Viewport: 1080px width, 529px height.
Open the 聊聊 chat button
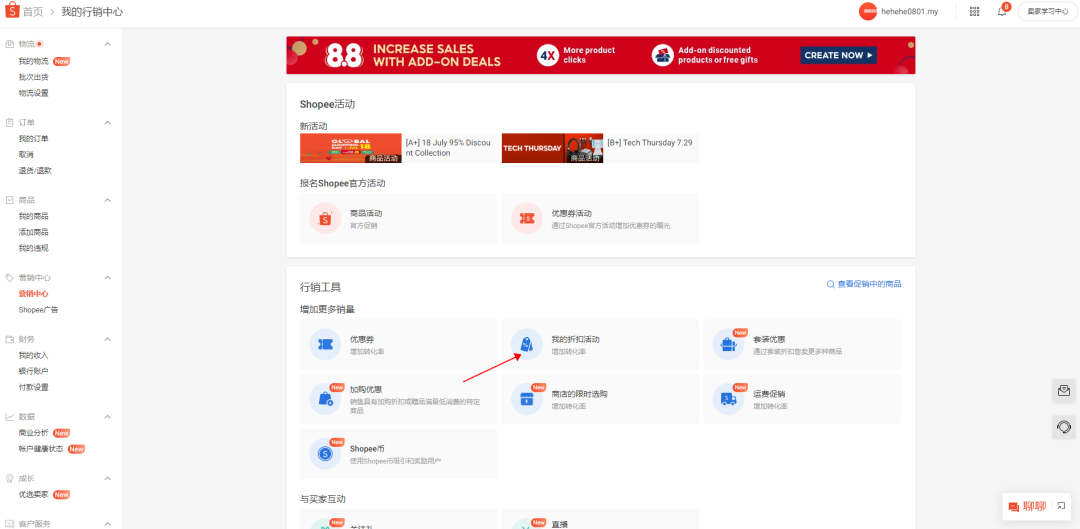pyautogui.click(x=1034, y=507)
